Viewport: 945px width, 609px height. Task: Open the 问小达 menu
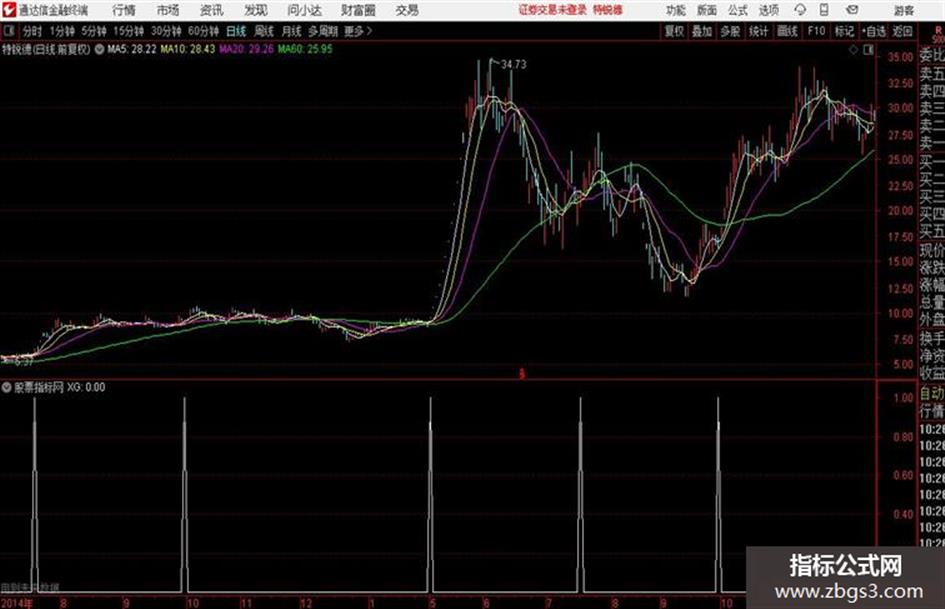[x=304, y=10]
